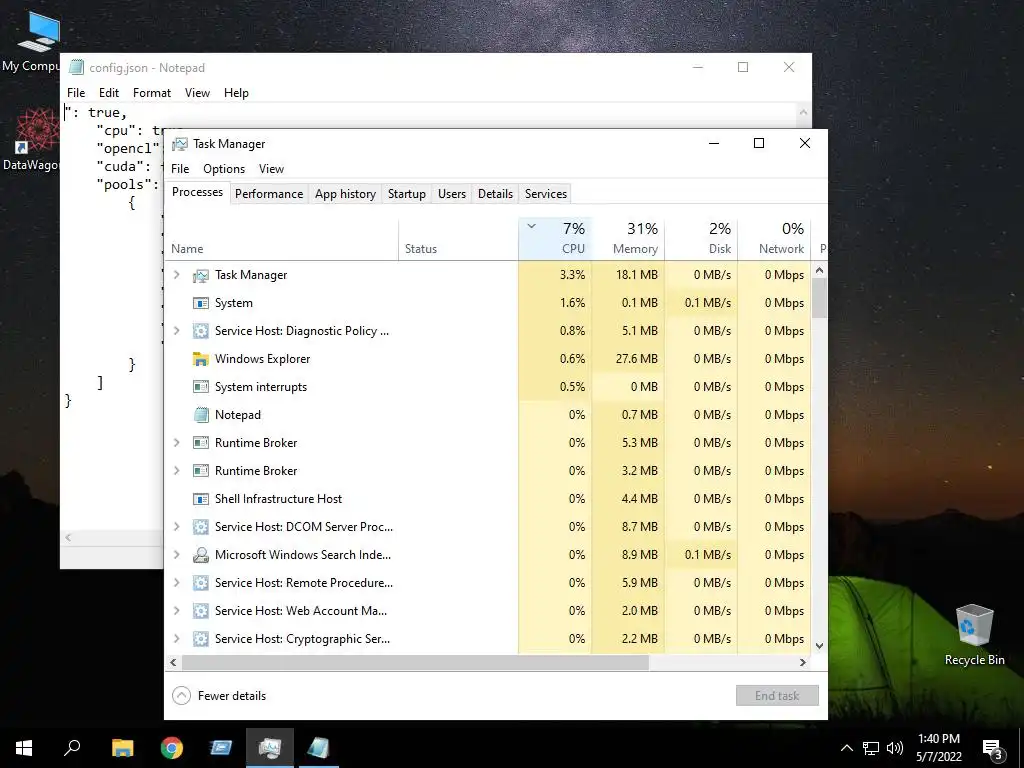Expand Service Host: DCOM Server group
Image resolution: width=1024 pixels, height=768 pixels.
[176, 527]
